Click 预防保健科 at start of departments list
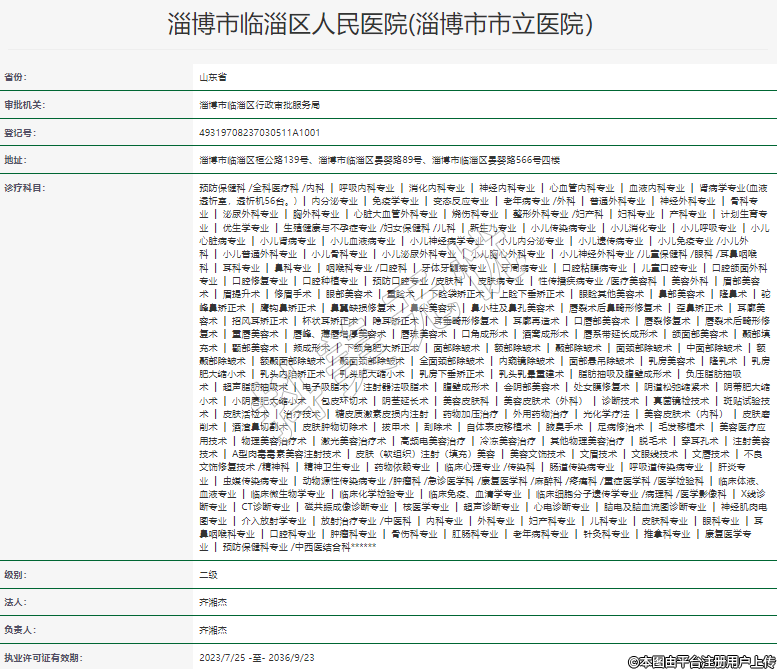Image resolution: width=777 pixels, height=669 pixels. (222, 187)
